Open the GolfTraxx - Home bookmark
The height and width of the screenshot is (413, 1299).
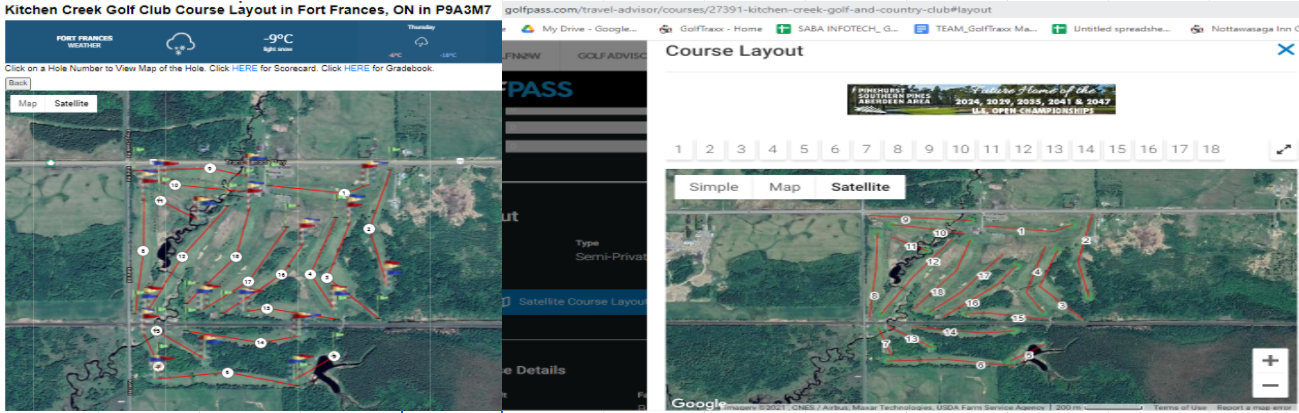(710, 29)
